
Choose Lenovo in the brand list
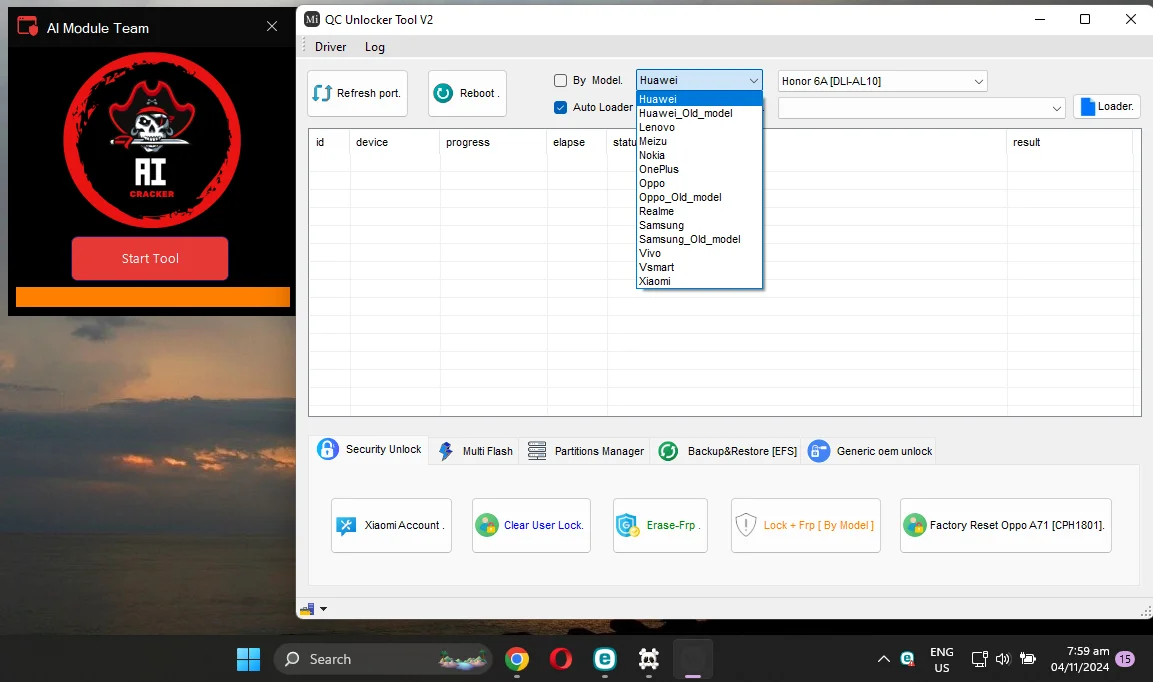[x=699, y=127]
